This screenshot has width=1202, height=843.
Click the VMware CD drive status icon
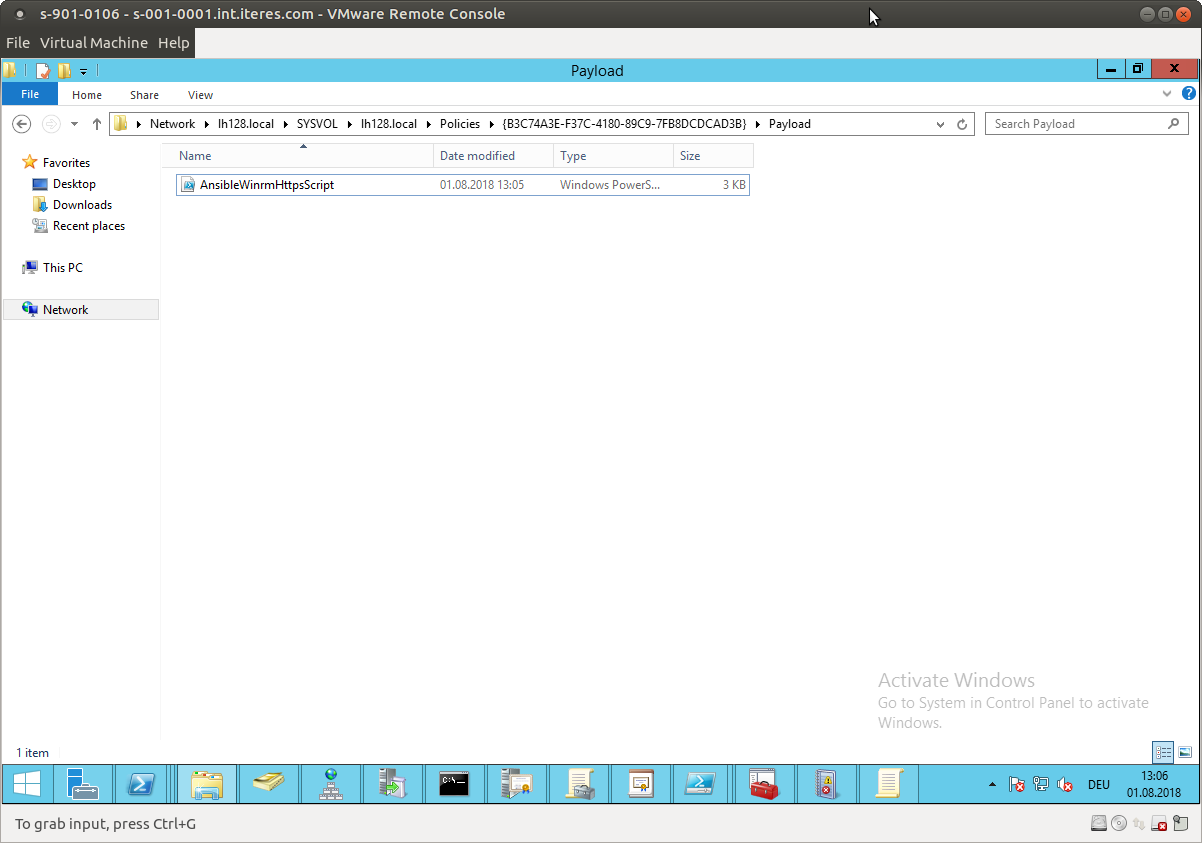(1119, 824)
